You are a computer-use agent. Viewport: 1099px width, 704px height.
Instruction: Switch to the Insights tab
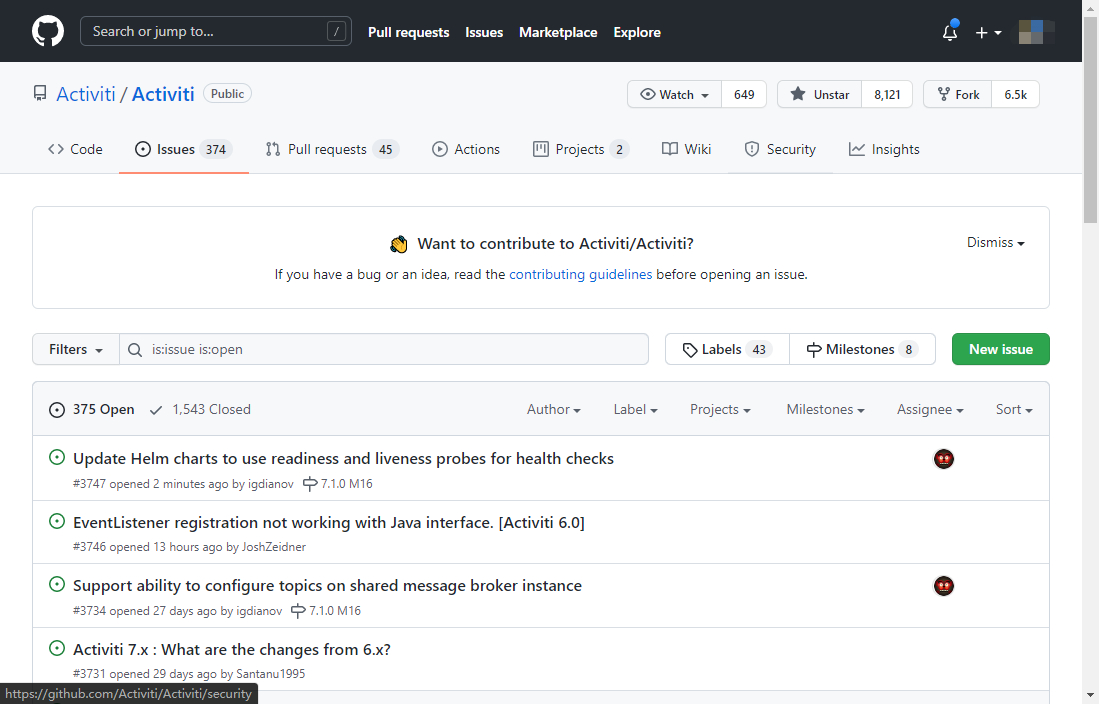point(884,149)
